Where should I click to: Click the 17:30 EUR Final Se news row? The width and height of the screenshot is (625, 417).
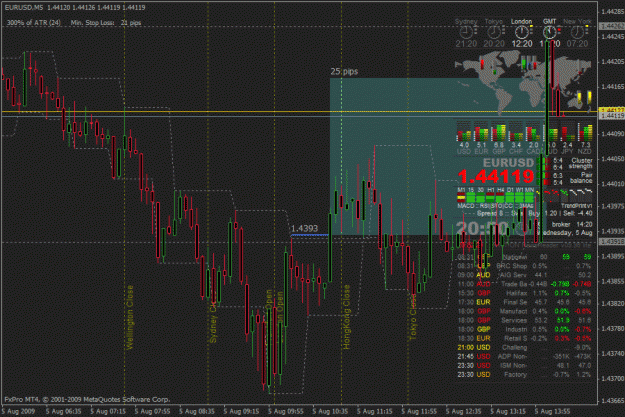[x=525, y=302]
